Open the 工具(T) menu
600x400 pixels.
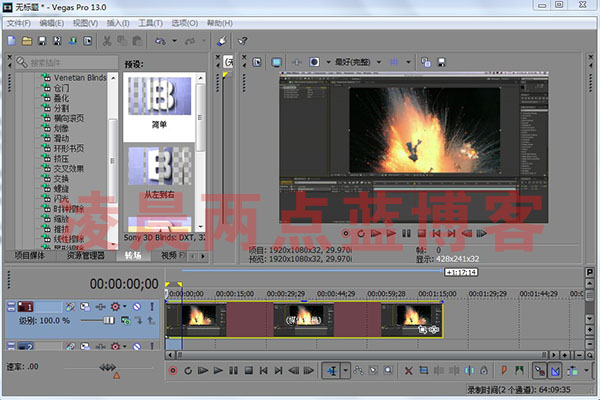150,23
